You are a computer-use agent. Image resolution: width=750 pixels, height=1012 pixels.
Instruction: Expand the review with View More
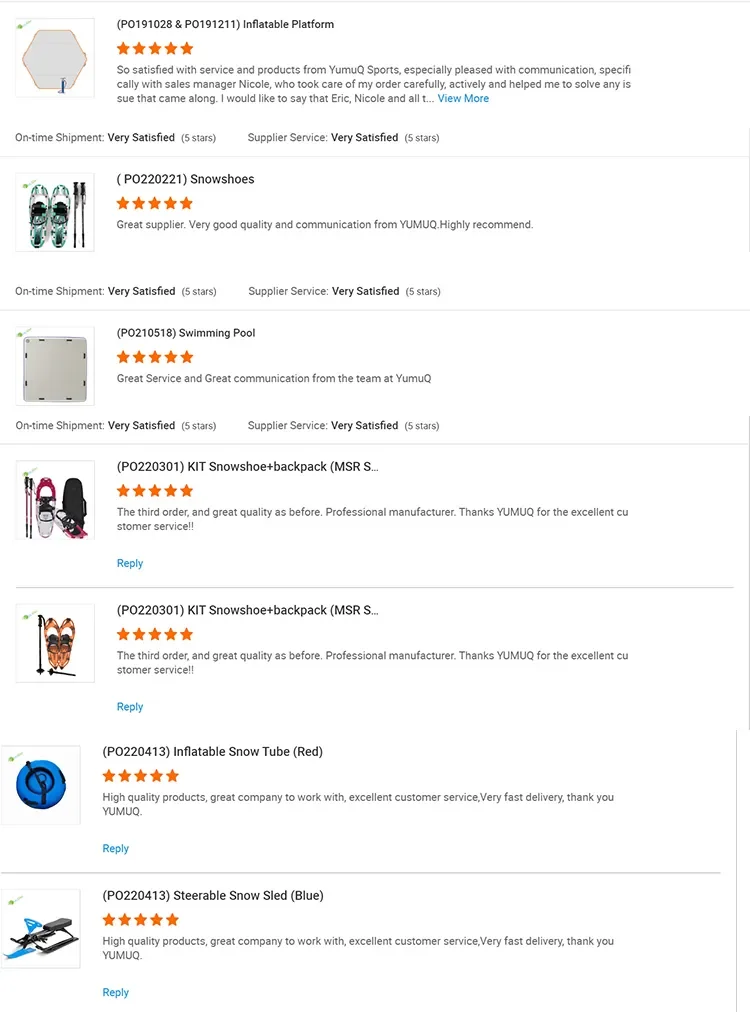[x=463, y=99]
